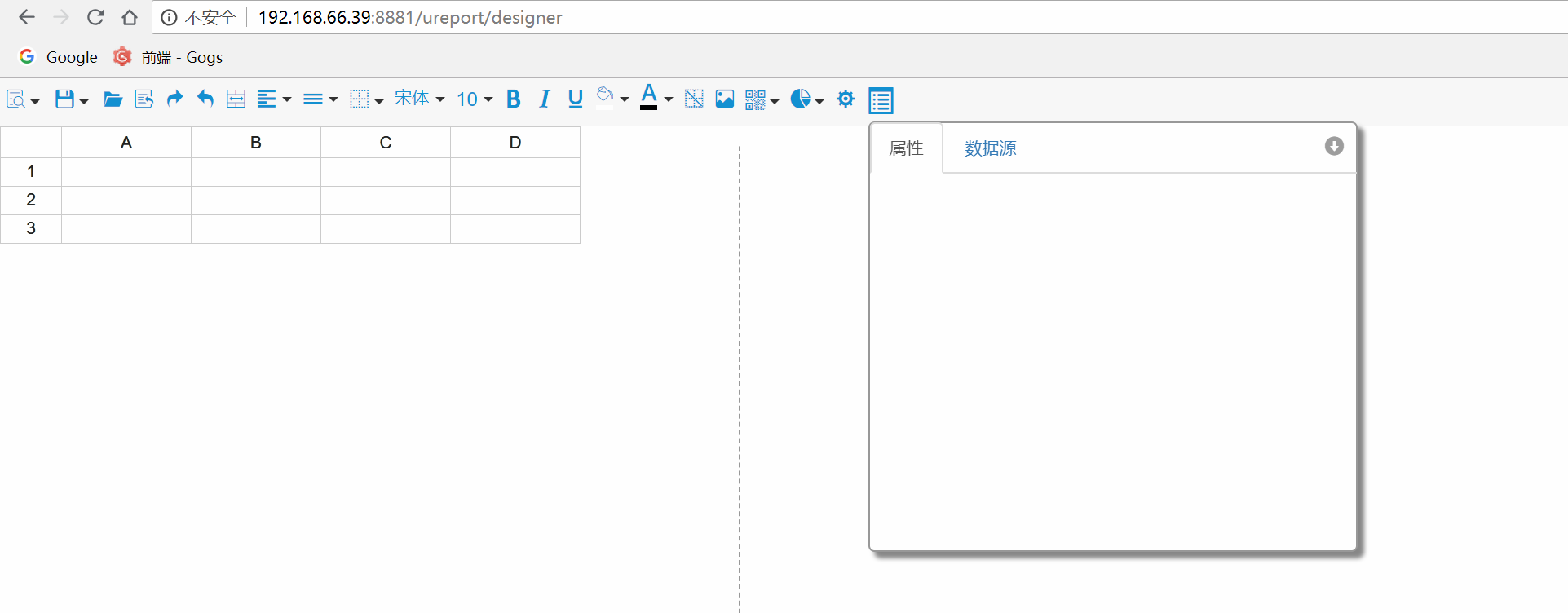1568x613 pixels.
Task: Expand the horizontal alignment dropdown
Action: pos(274,99)
